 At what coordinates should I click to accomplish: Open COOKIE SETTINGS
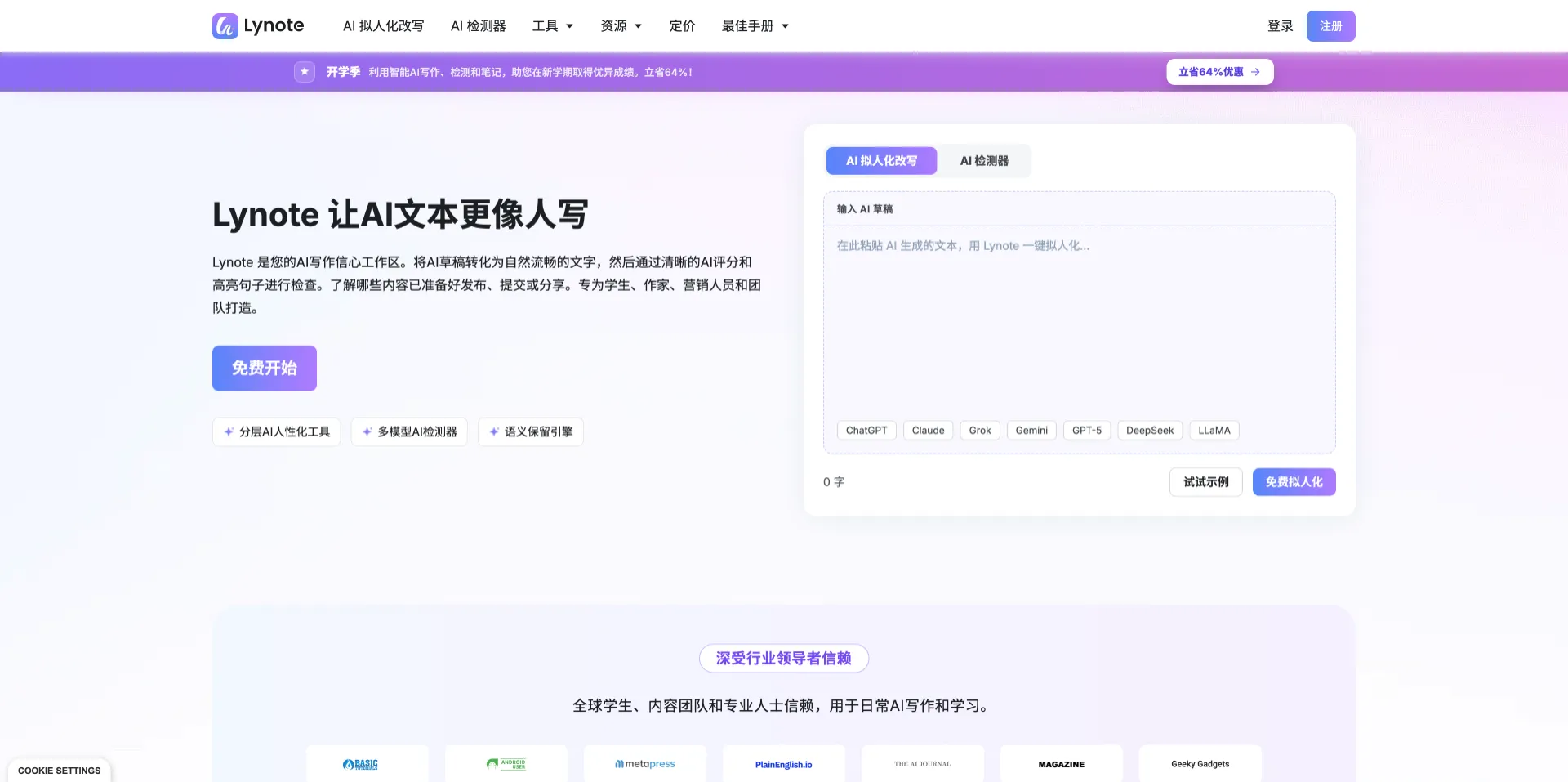point(60,771)
